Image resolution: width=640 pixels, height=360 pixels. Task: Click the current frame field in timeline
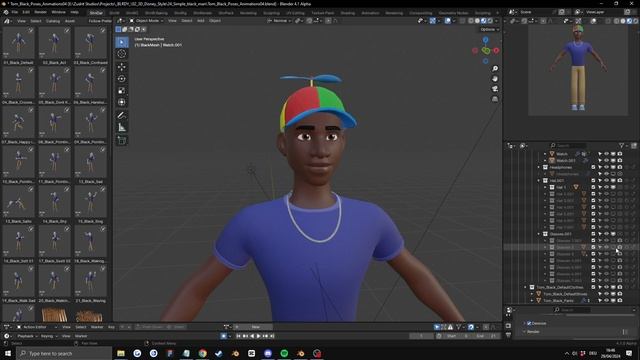(422, 336)
